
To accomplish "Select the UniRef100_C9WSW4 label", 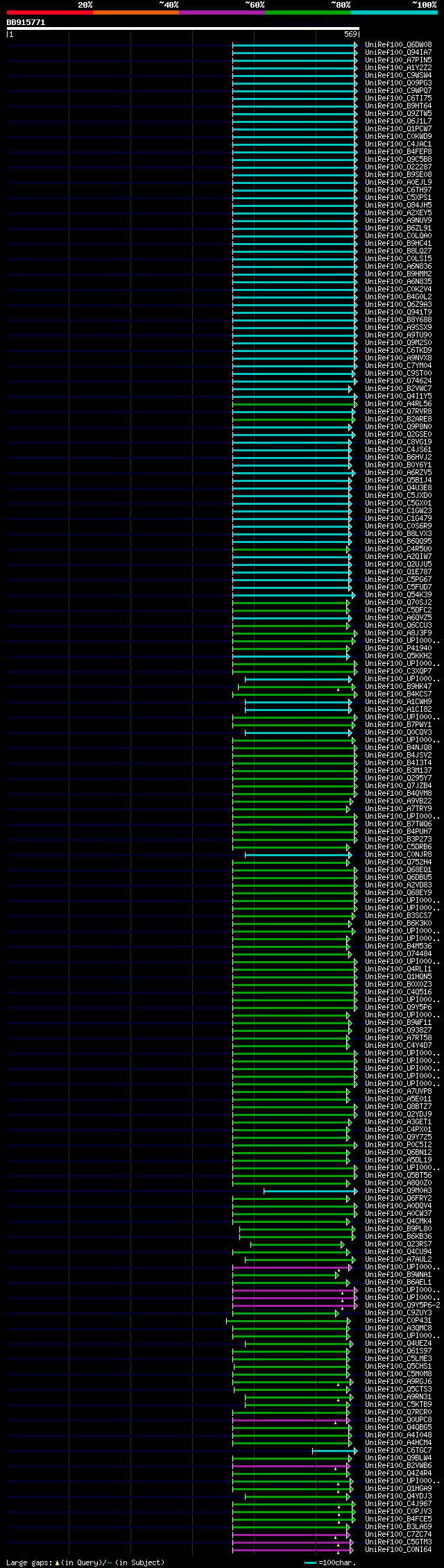I will pos(398,75).
